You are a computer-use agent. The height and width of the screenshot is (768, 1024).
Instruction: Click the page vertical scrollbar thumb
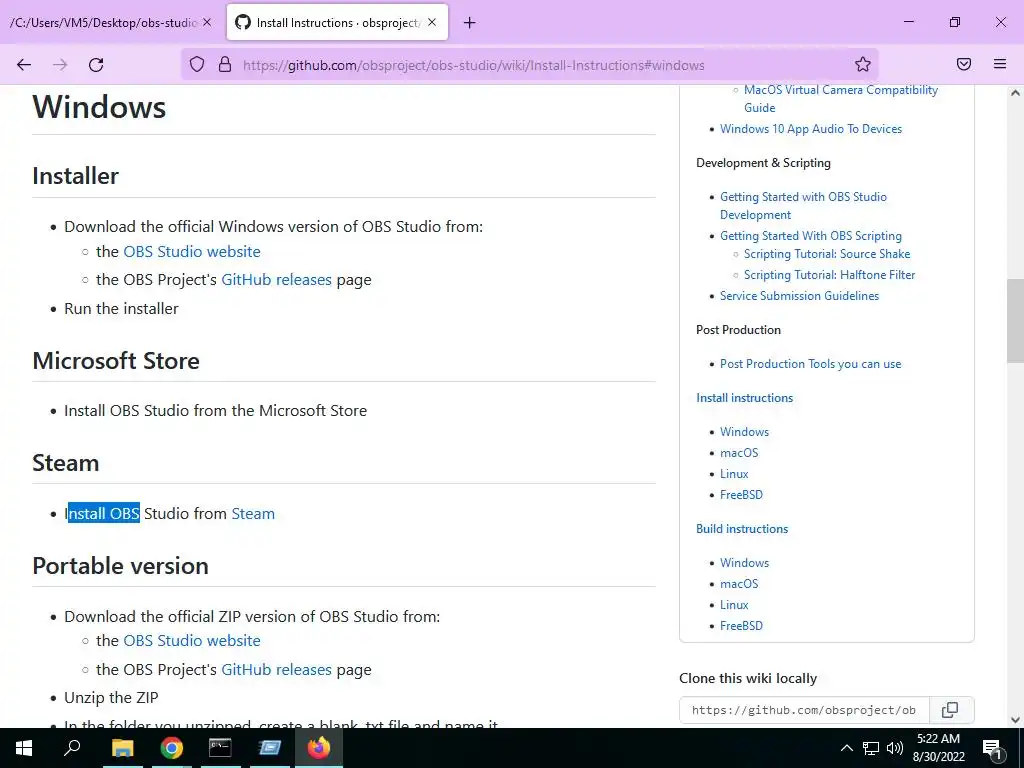(x=1015, y=321)
